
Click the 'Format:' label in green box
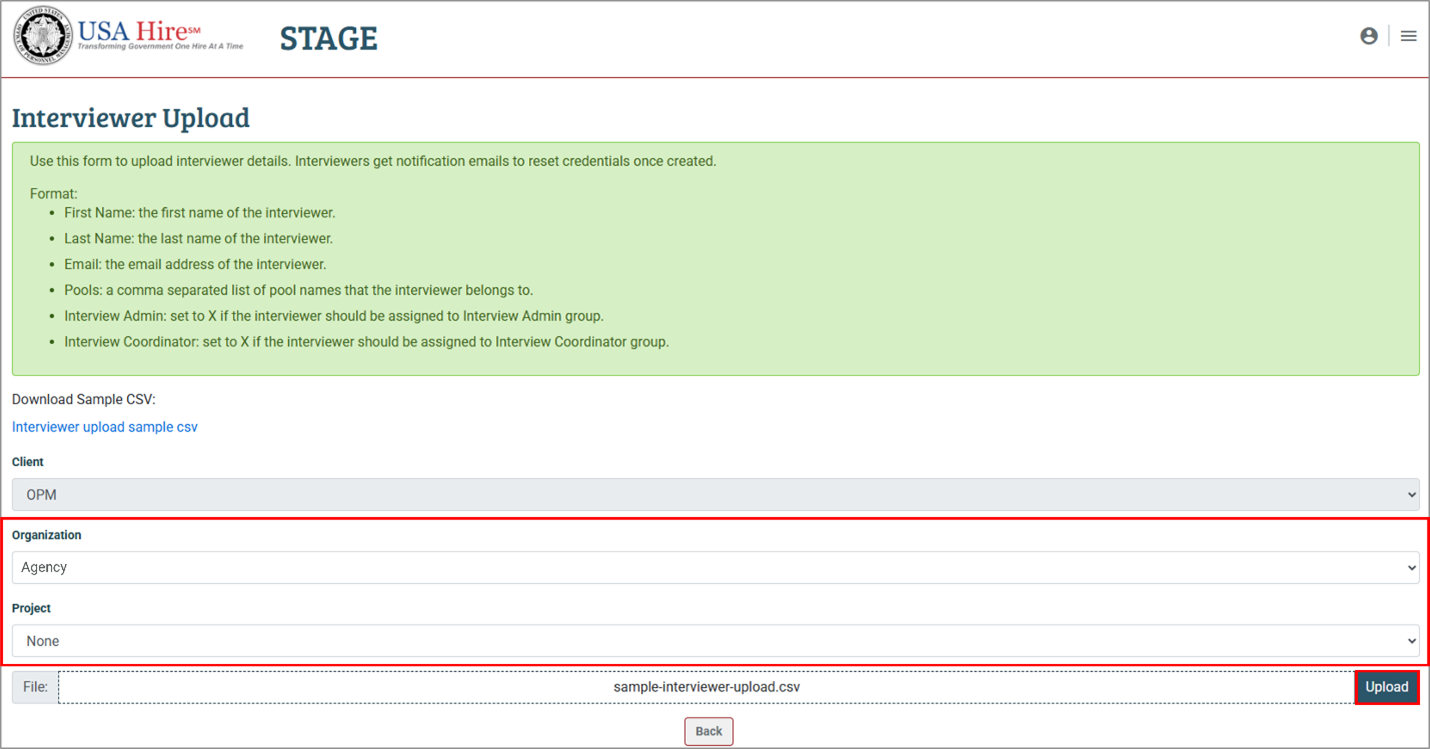(54, 194)
